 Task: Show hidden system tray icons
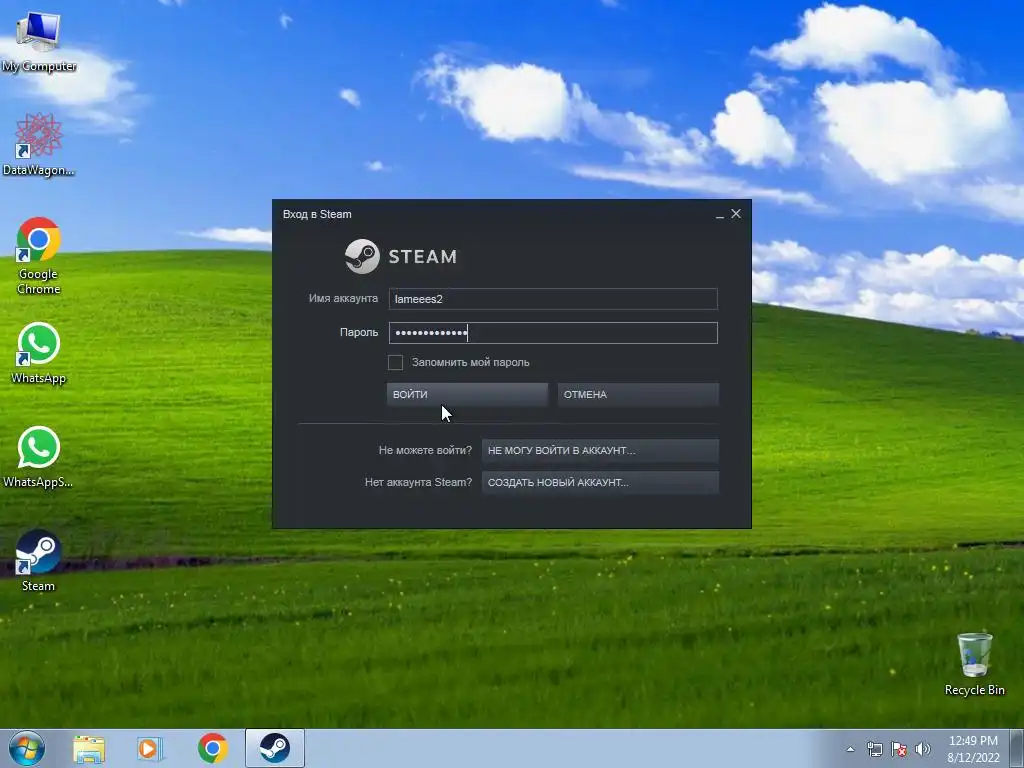coord(850,750)
